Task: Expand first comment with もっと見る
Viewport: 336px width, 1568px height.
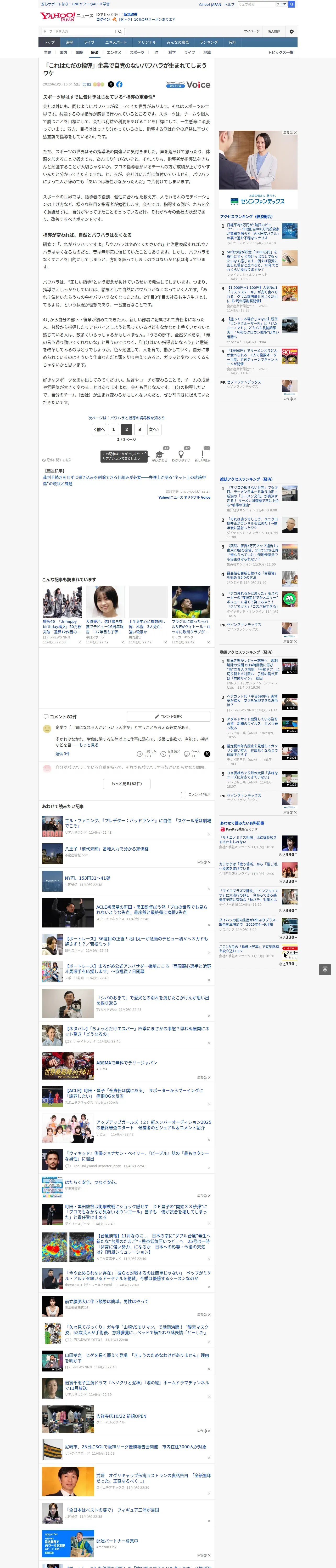Action: (x=88, y=745)
